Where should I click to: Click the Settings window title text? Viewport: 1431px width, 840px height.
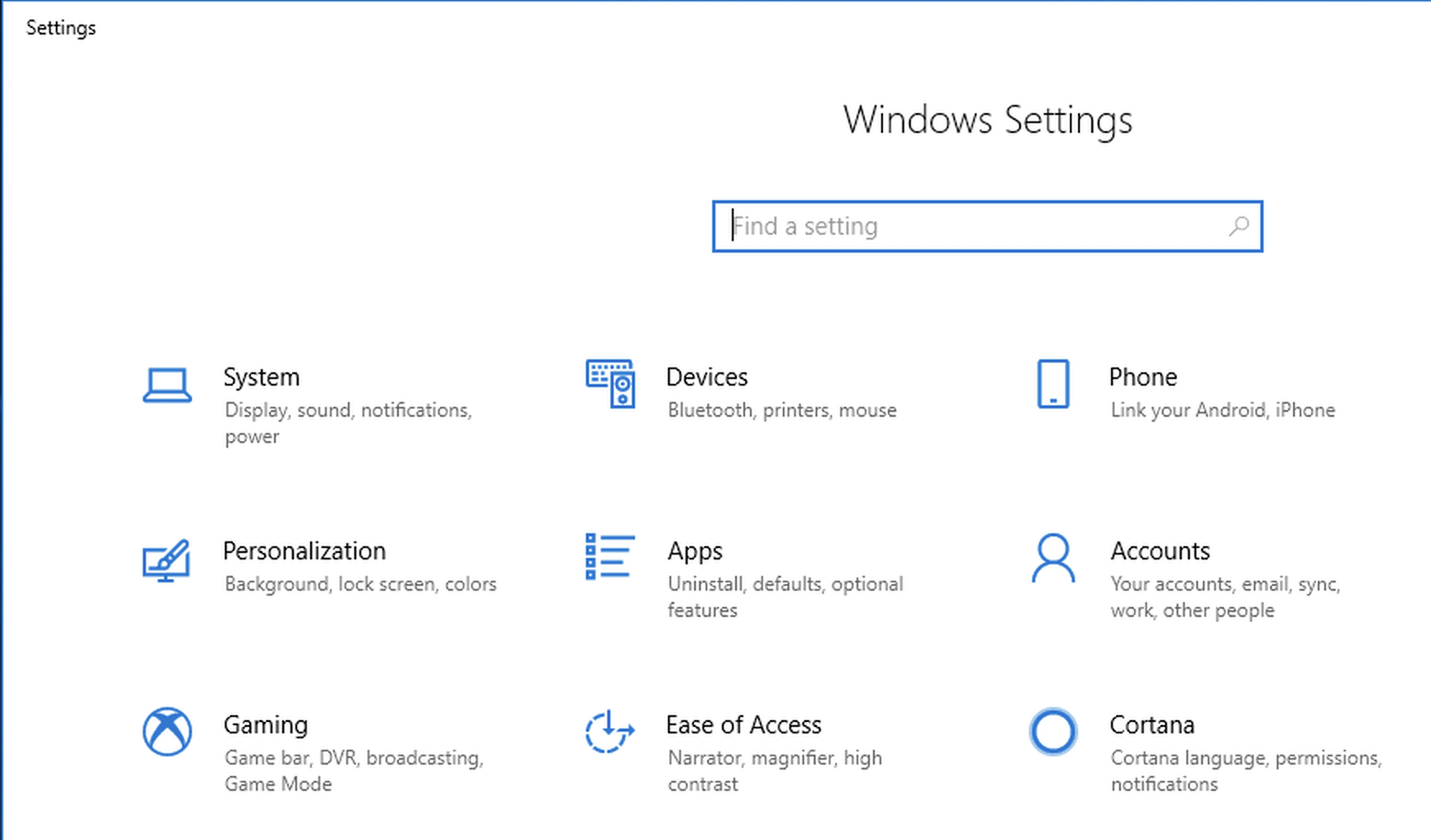(61, 28)
